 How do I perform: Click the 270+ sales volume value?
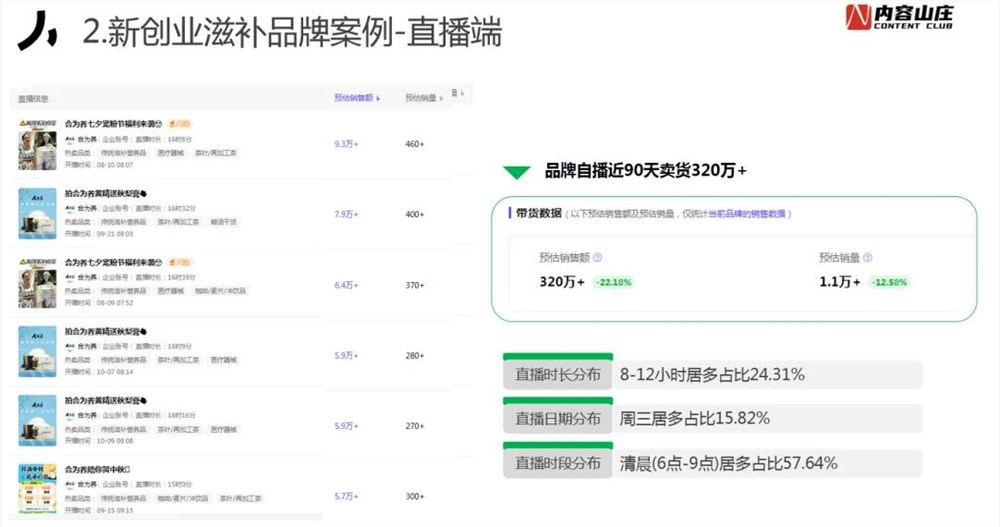coord(415,426)
